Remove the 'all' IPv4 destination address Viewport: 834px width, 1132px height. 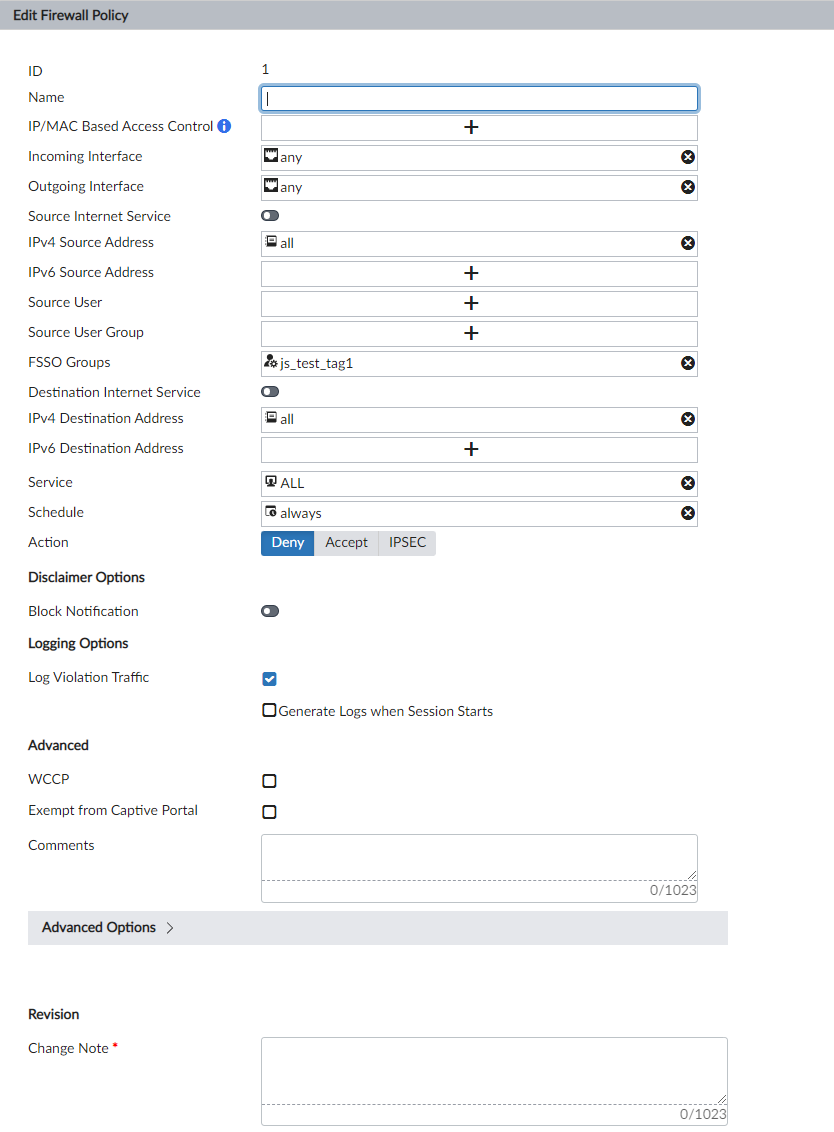pos(687,419)
